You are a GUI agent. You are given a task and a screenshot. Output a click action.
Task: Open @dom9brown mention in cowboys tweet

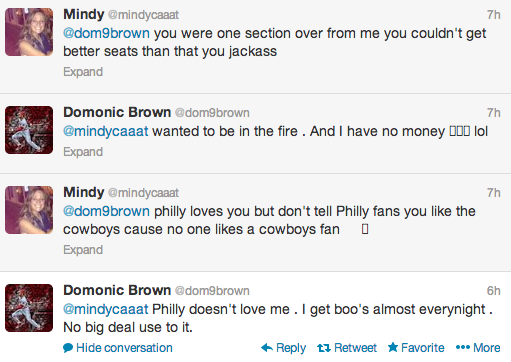click(106, 211)
